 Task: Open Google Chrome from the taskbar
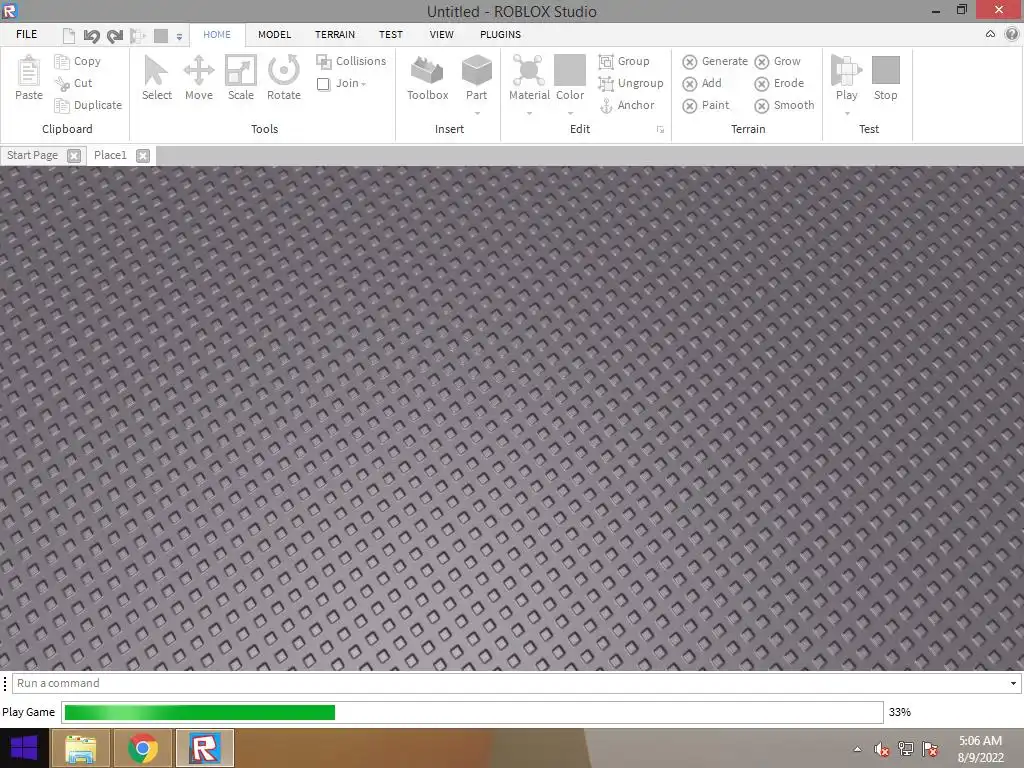(142, 748)
